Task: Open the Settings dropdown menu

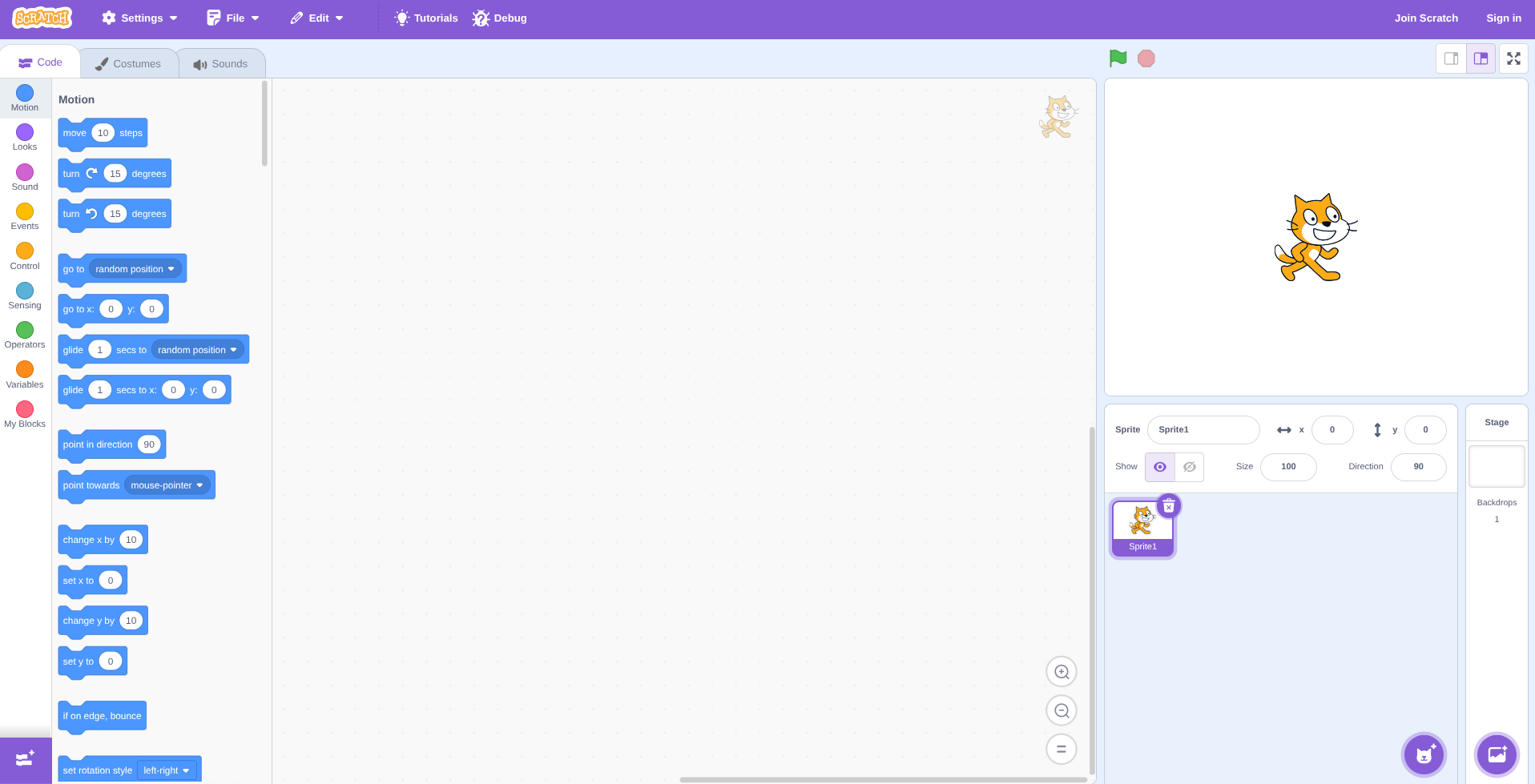Action: click(x=140, y=18)
